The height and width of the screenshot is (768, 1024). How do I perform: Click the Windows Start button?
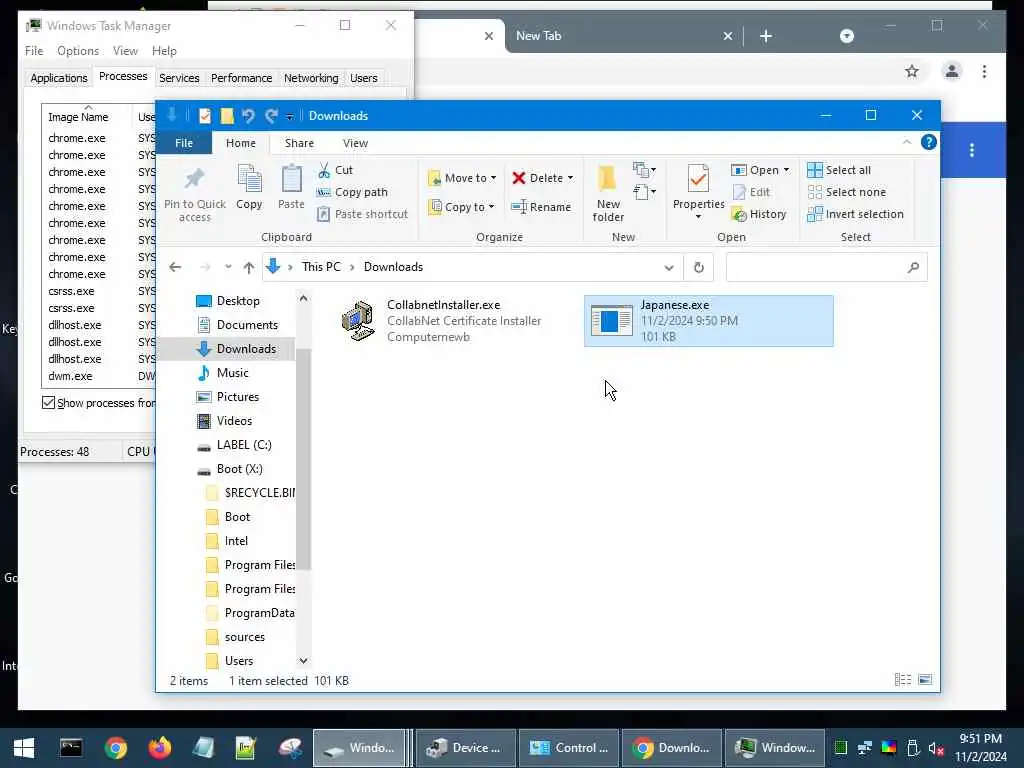(24, 748)
